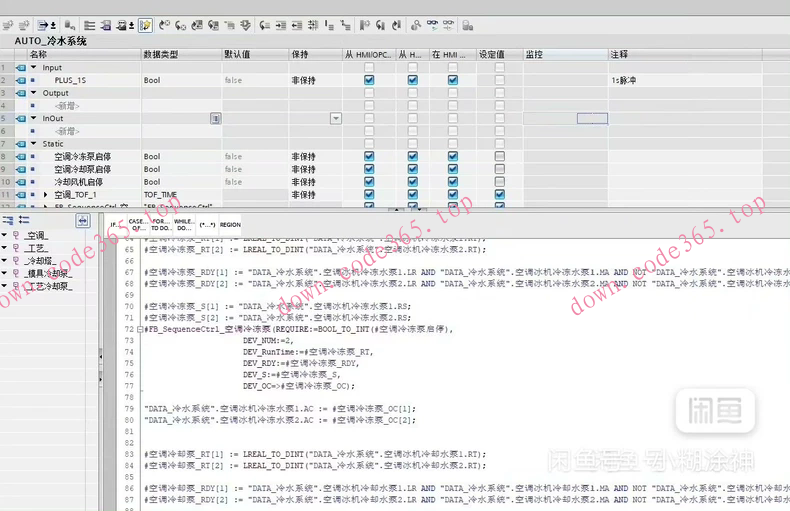Image resolution: width=790 pixels, height=511 pixels.
Task: Insert a (*...*) comment snippet
Action: 207,225
